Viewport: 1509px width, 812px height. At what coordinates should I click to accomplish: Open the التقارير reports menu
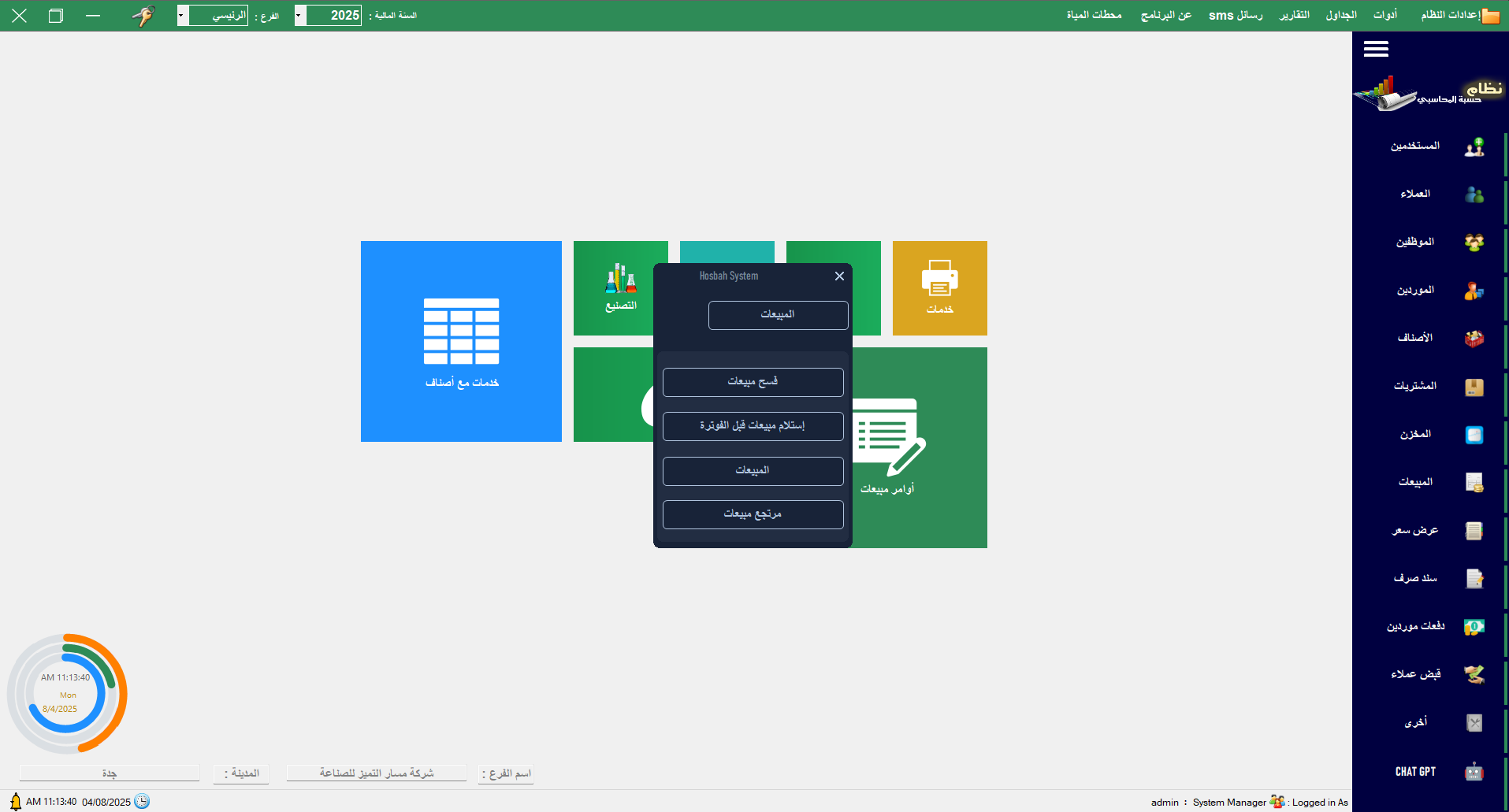click(1294, 16)
